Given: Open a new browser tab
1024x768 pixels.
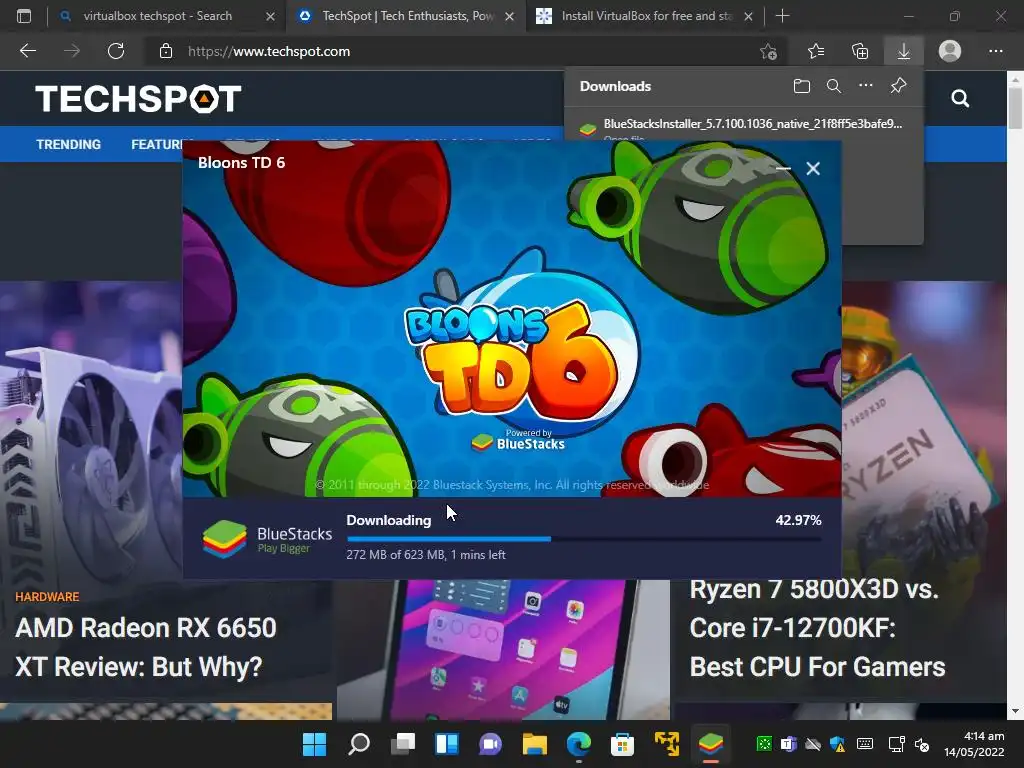Looking at the screenshot, I should (782, 16).
